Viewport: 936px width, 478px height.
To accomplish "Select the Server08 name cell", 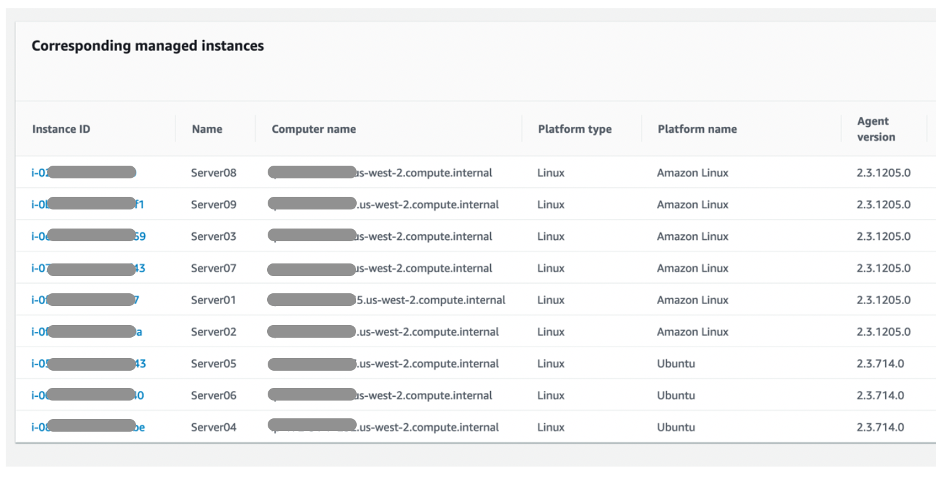I will pos(213,173).
